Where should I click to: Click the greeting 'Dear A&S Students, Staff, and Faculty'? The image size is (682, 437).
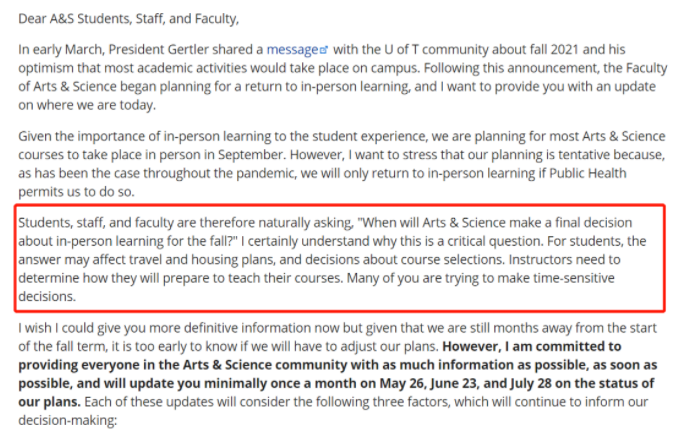128,19
